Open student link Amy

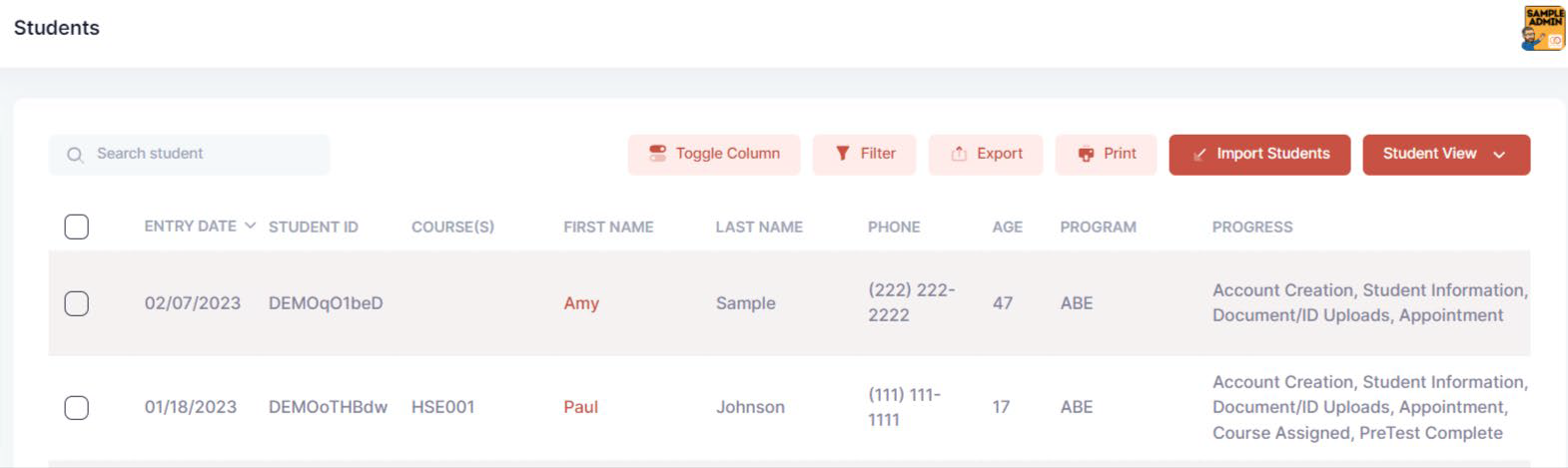pyautogui.click(x=581, y=303)
